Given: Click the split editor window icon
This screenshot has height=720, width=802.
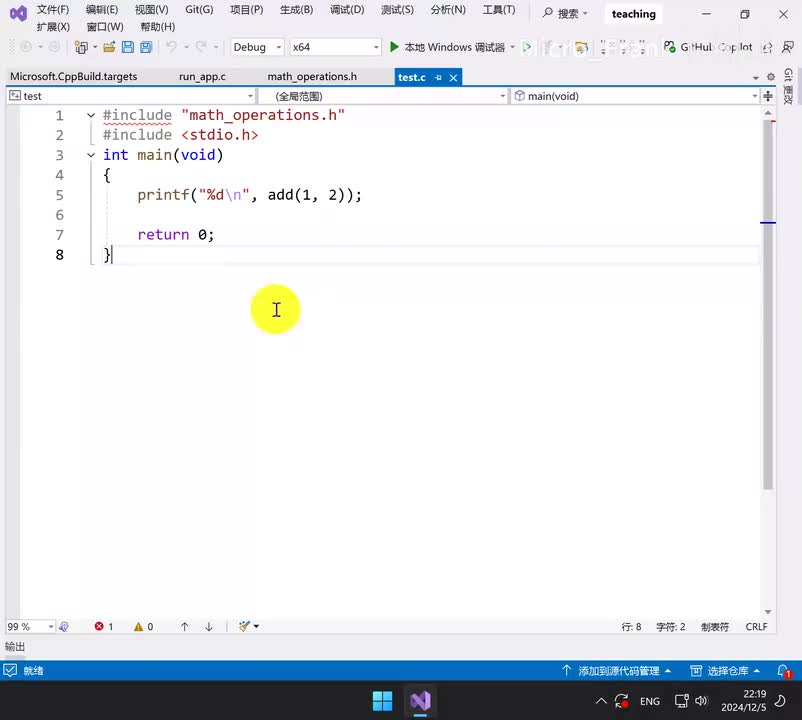Looking at the screenshot, I should [x=768, y=96].
